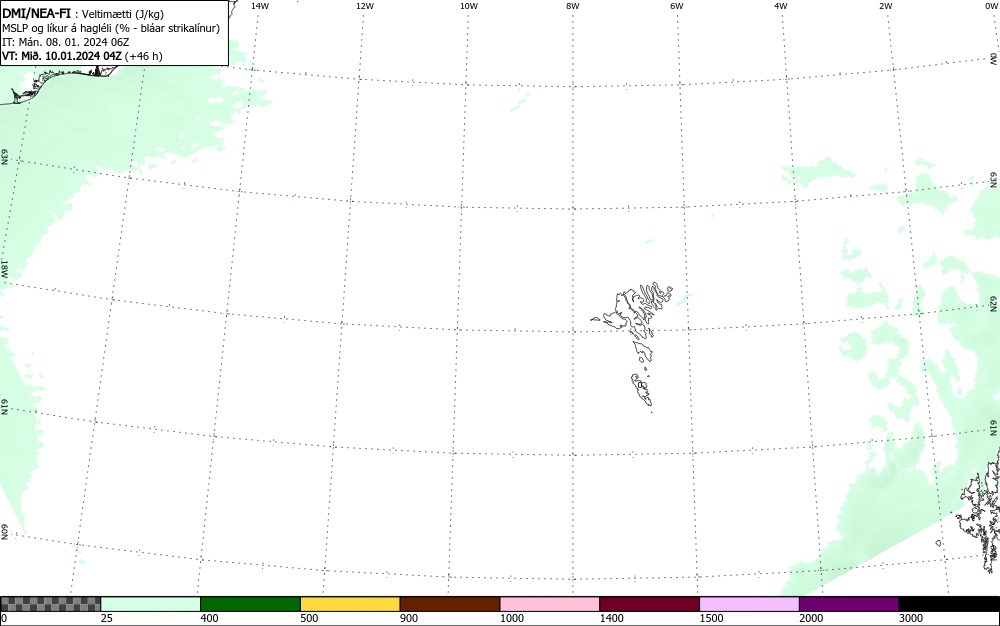
Task: Click the purple 2000–3000 legend swatch
Action: coord(849,604)
